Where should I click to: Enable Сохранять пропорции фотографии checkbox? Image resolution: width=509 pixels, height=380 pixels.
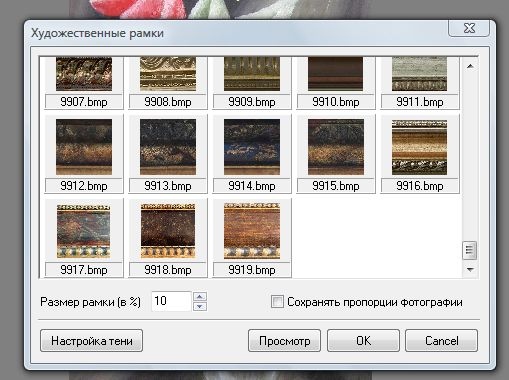point(277,302)
